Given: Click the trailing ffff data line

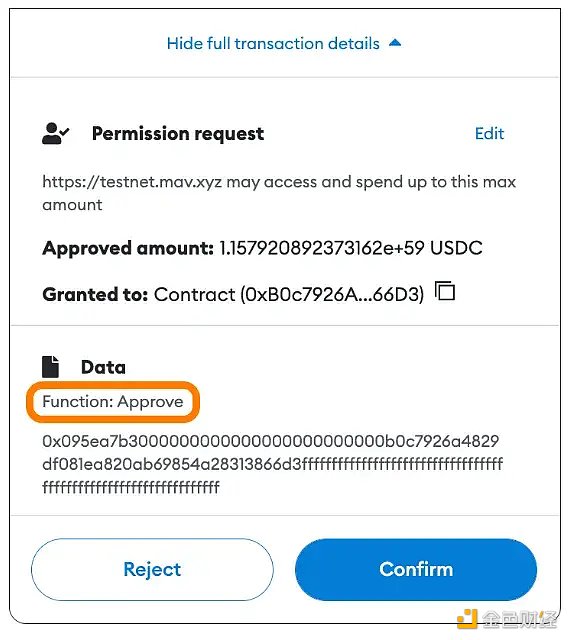Looking at the screenshot, I should 131,487.
